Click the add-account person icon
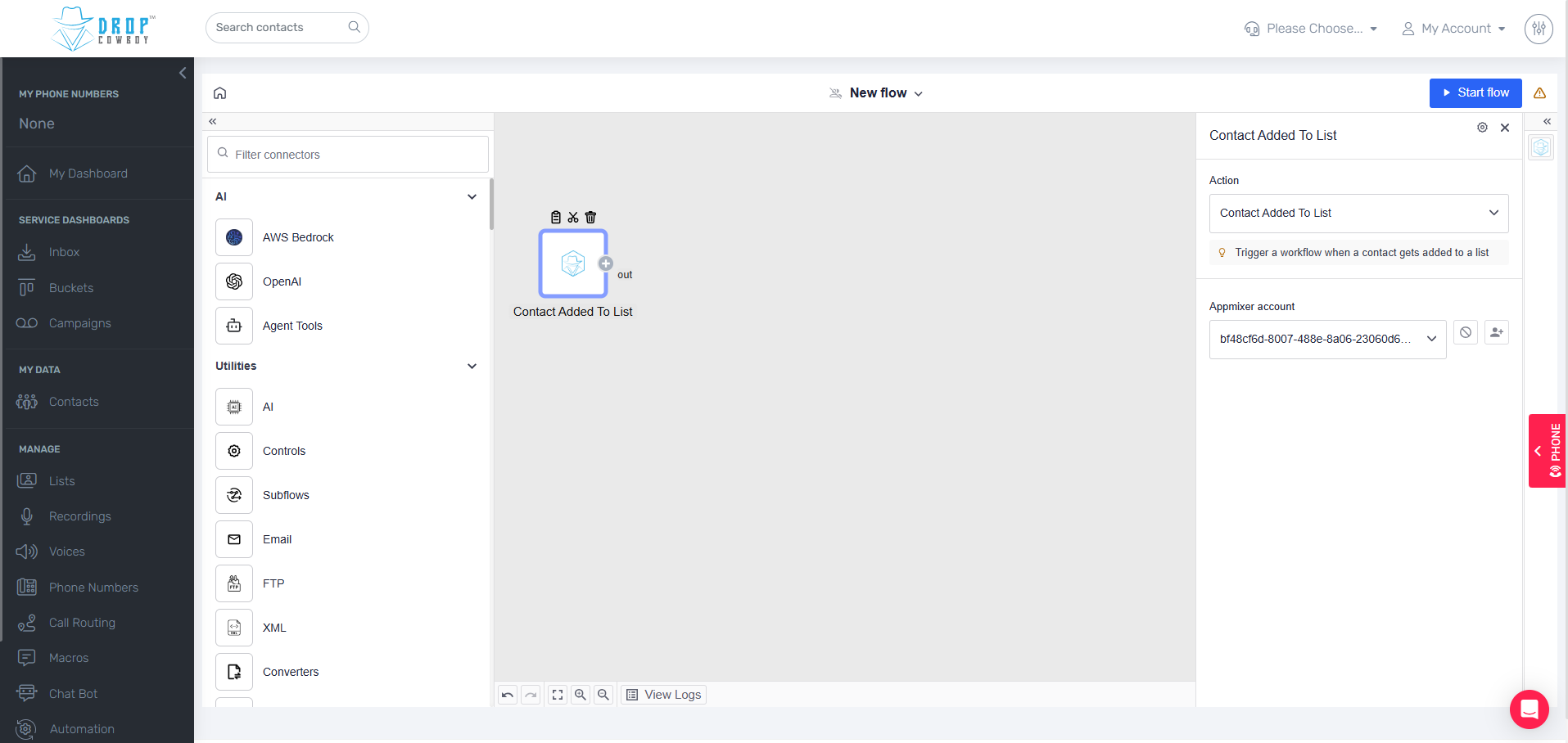The height and width of the screenshot is (743, 1568). point(1496,332)
